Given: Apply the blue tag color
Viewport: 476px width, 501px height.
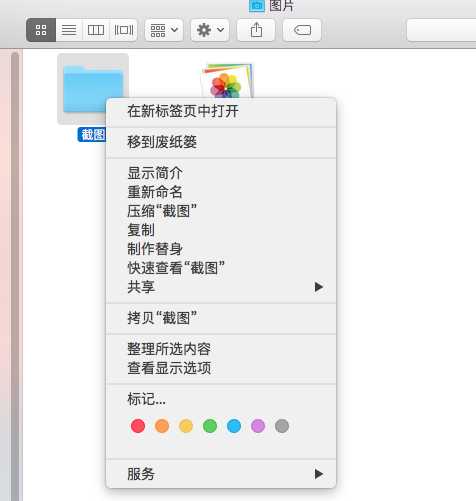Looking at the screenshot, I should coord(234,426).
